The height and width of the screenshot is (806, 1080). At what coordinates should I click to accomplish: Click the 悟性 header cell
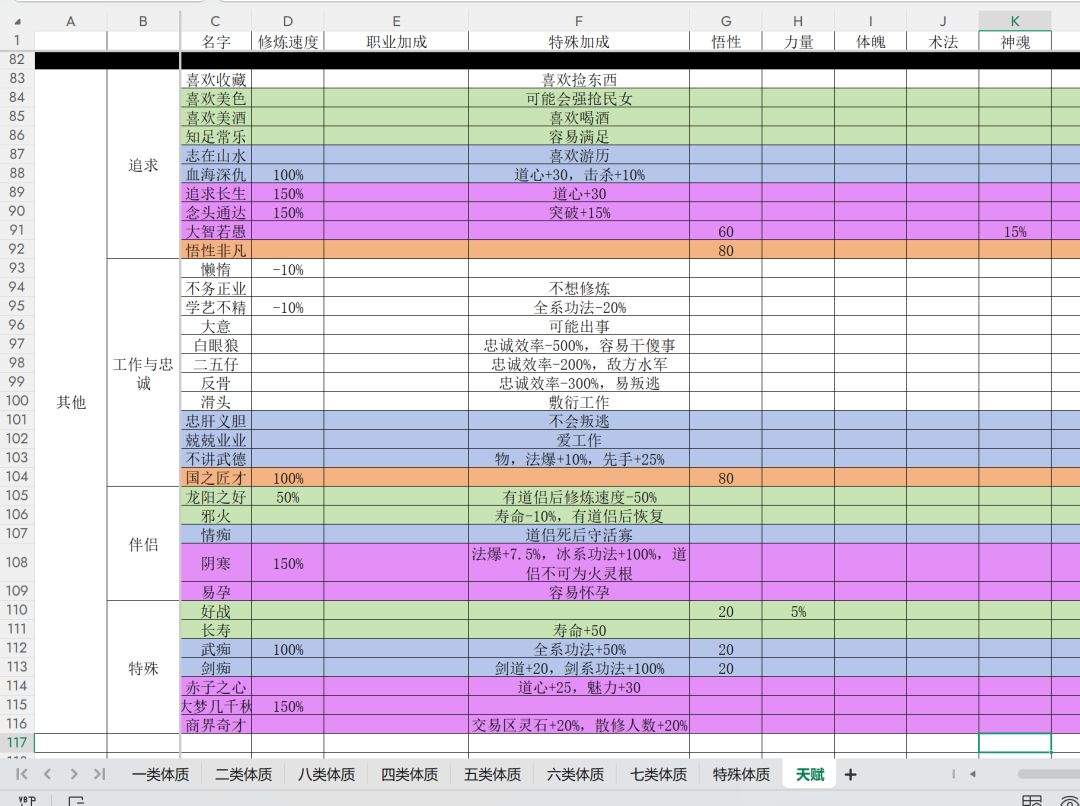726,41
